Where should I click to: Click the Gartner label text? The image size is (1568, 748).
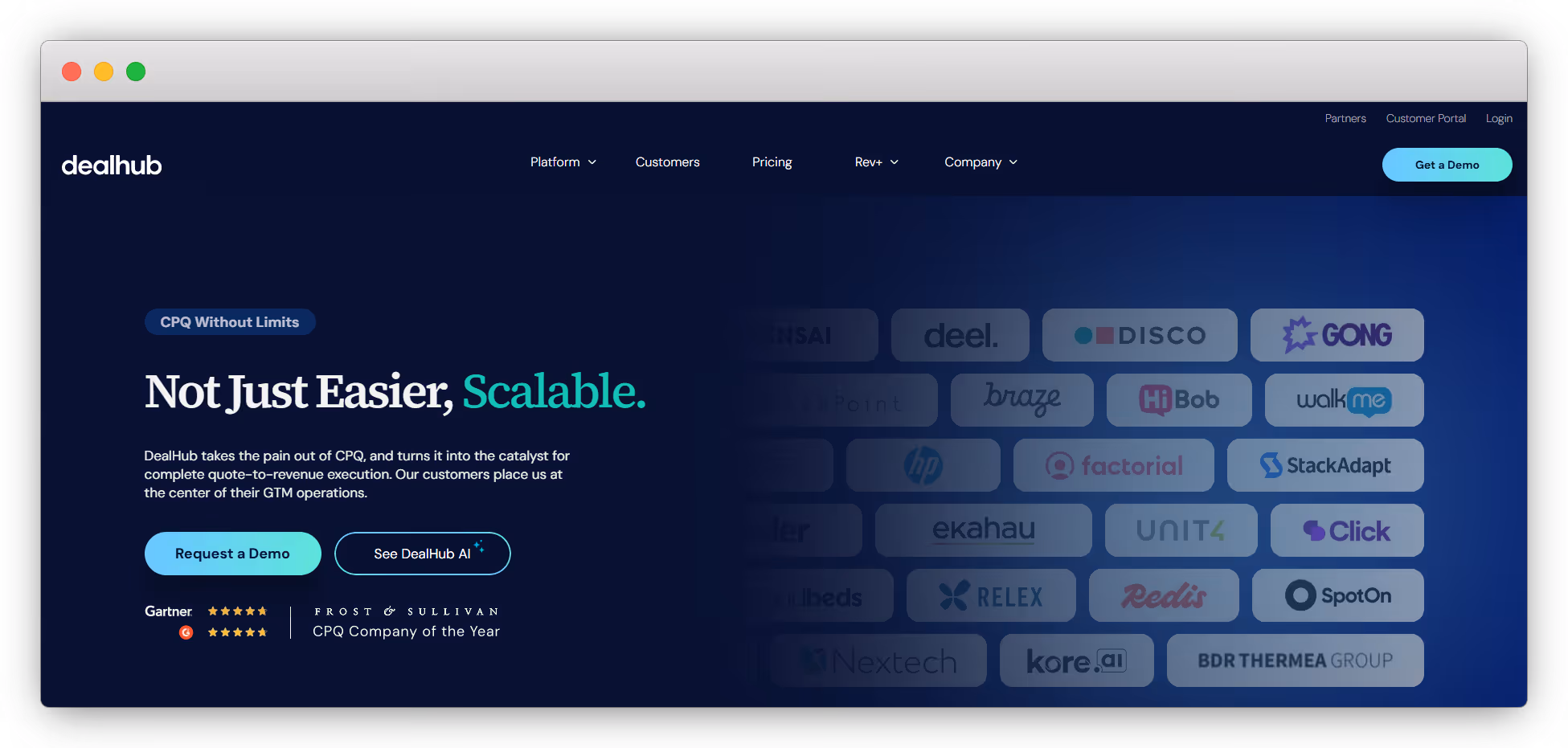(x=168, y=611)
